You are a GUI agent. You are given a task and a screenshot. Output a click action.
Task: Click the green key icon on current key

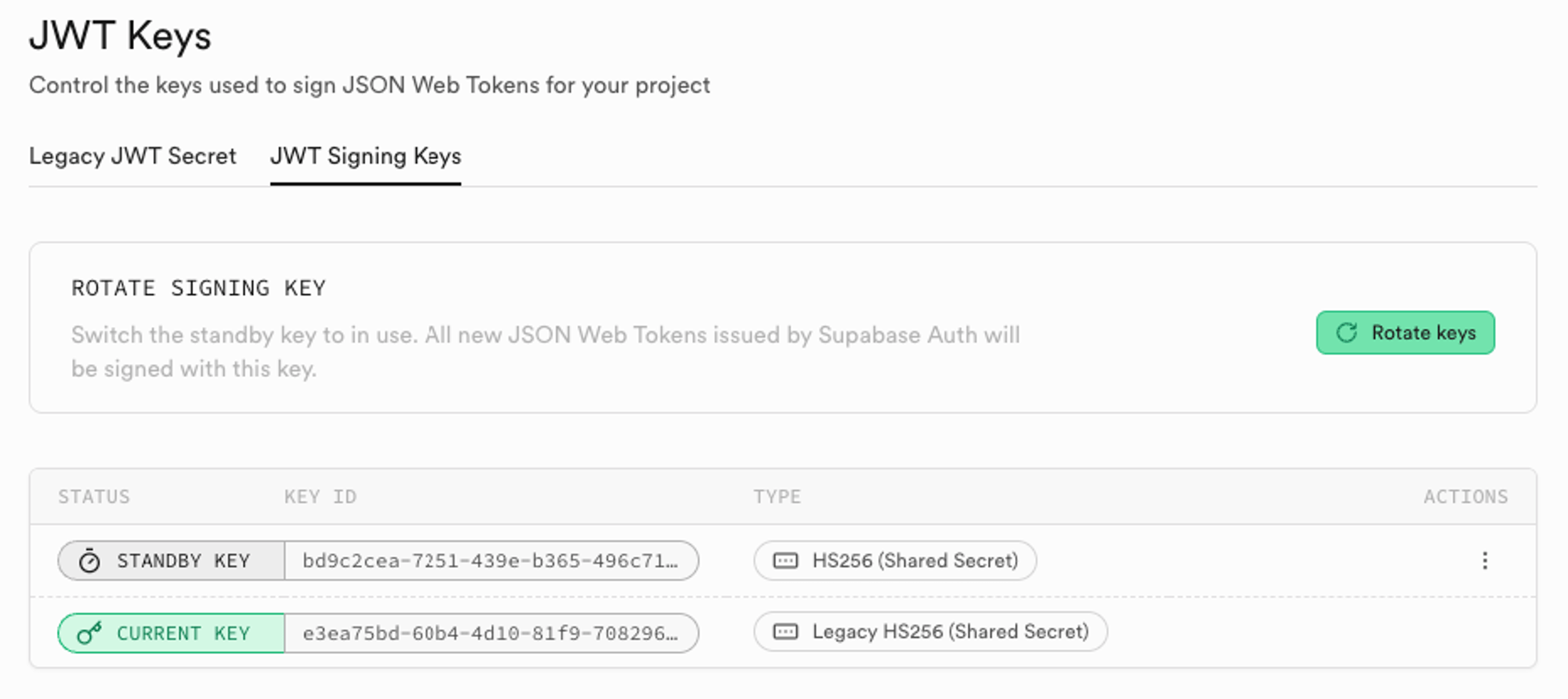89,633
